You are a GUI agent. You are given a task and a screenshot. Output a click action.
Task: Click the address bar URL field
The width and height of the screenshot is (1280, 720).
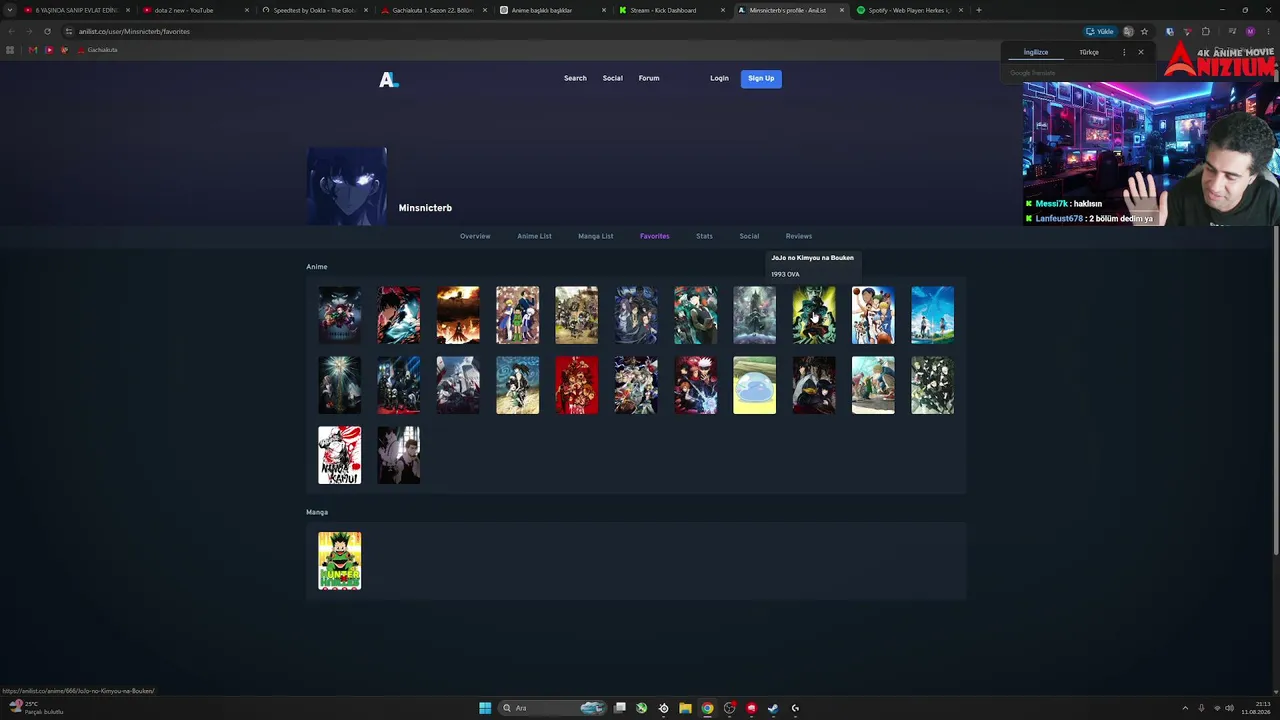pos(570,31)
